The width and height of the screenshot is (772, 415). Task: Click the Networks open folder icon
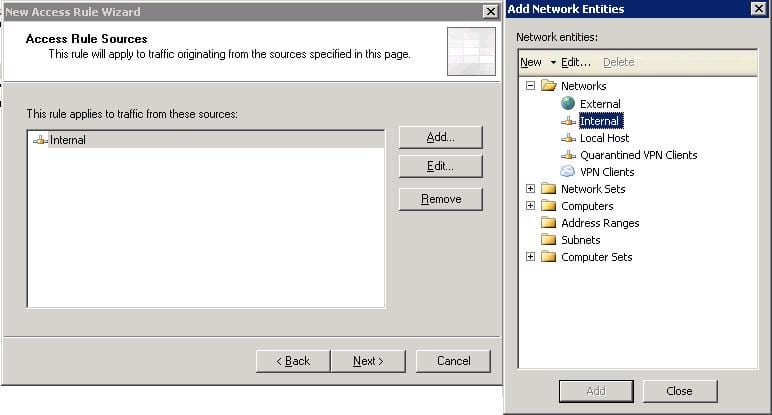(x=548, y=87)
